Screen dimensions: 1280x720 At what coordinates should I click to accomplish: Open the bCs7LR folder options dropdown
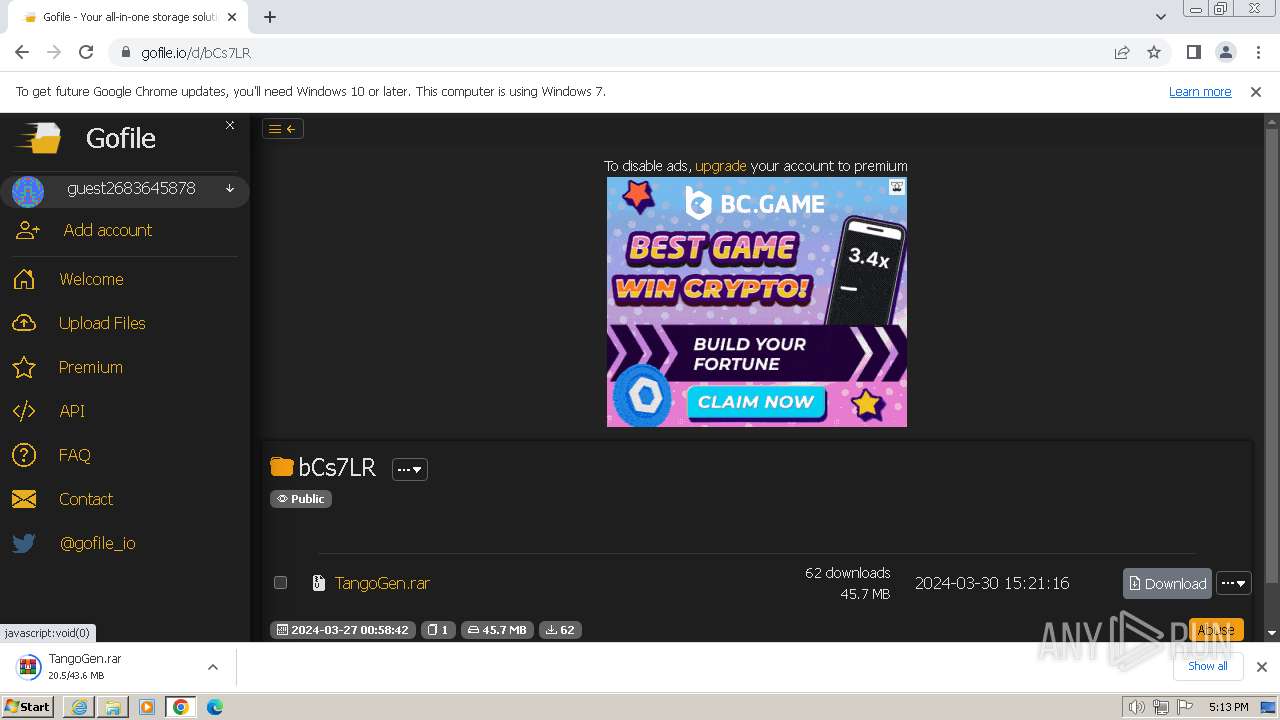pos(410,469)
